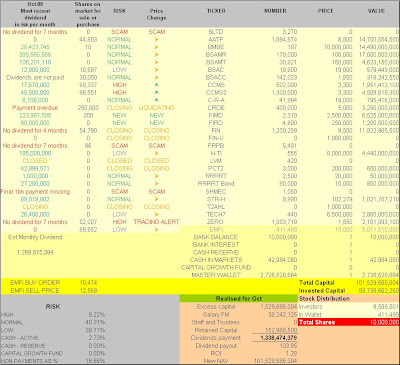This screenshot has width=400, height=365.
Task: Select the red Total Shares cell
Action: click(349, 322)
